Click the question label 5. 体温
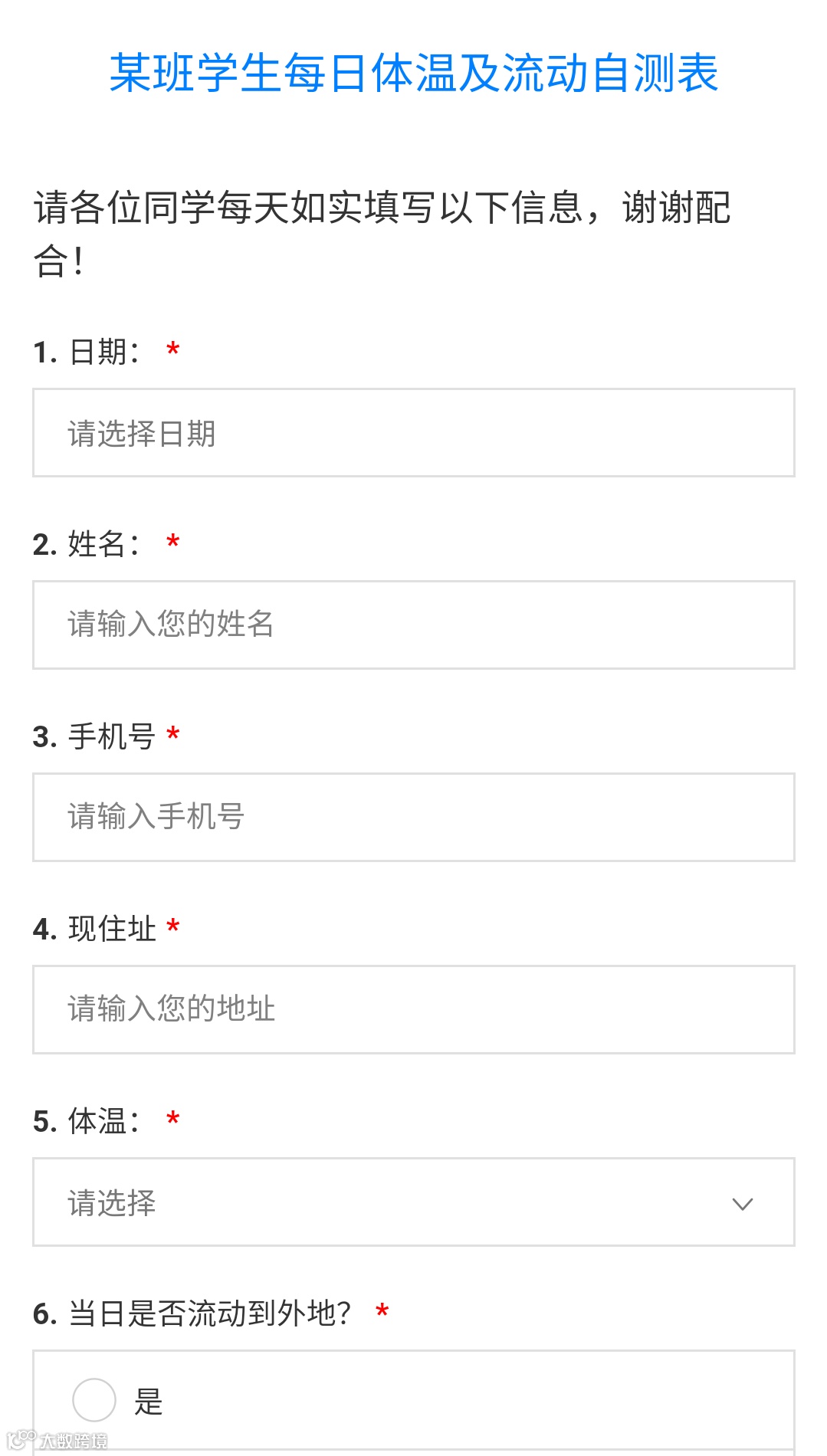Screen dimensions: 827x1456 click(87, 1122)
